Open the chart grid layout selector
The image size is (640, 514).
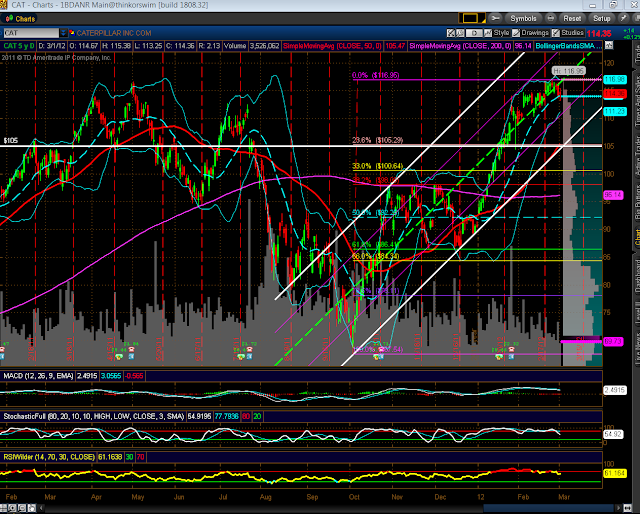(x=471, y=18)
